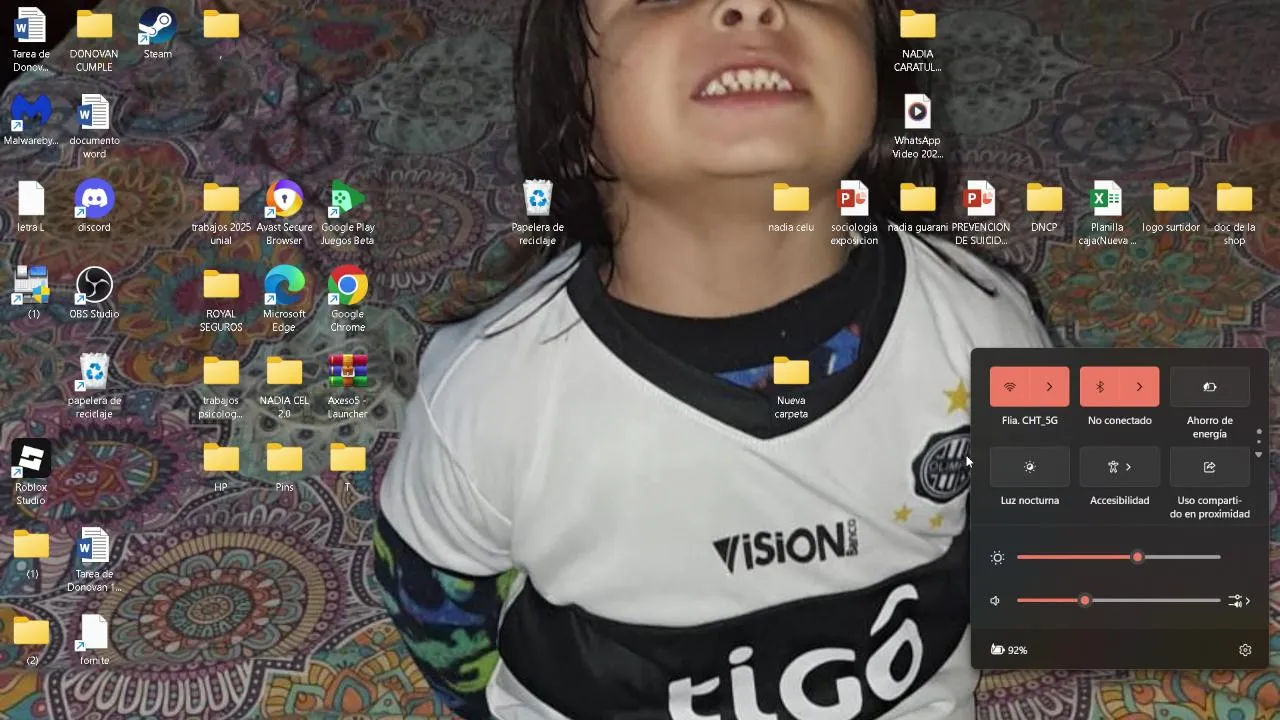Select the 'trabajos psicolog...' folder
1280x720 pixels.
coord(221,387)
